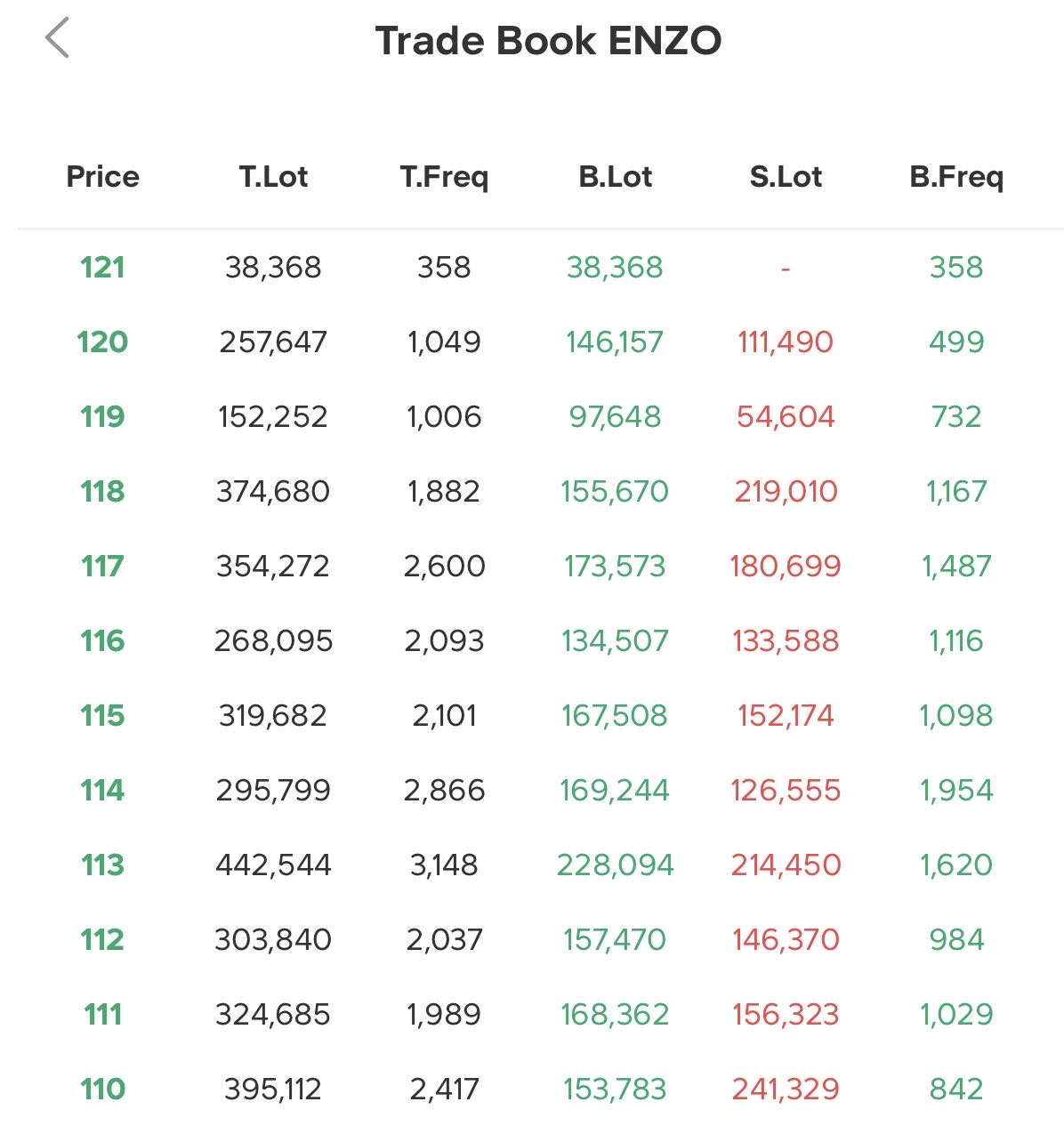Screen dimensions: 1064x1126
Task: Open the price 113 row
Action: 102,865
